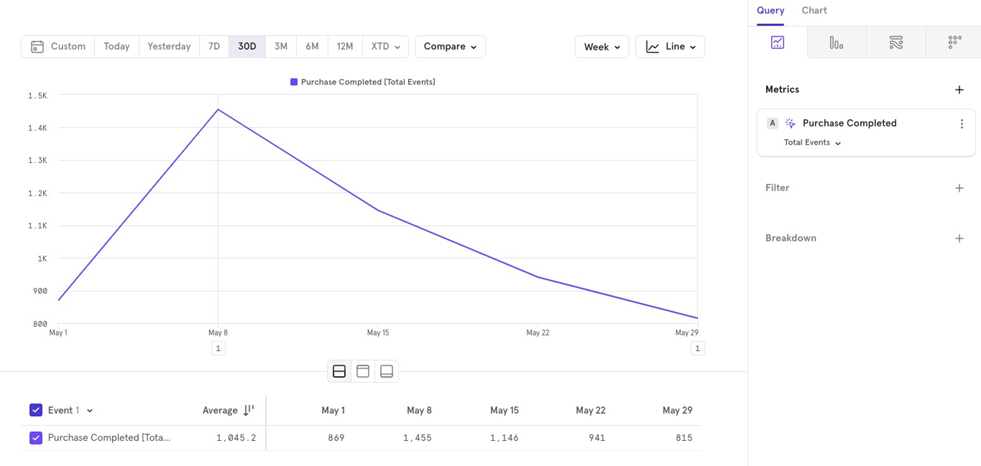Select the Query tab

[770, 11]
